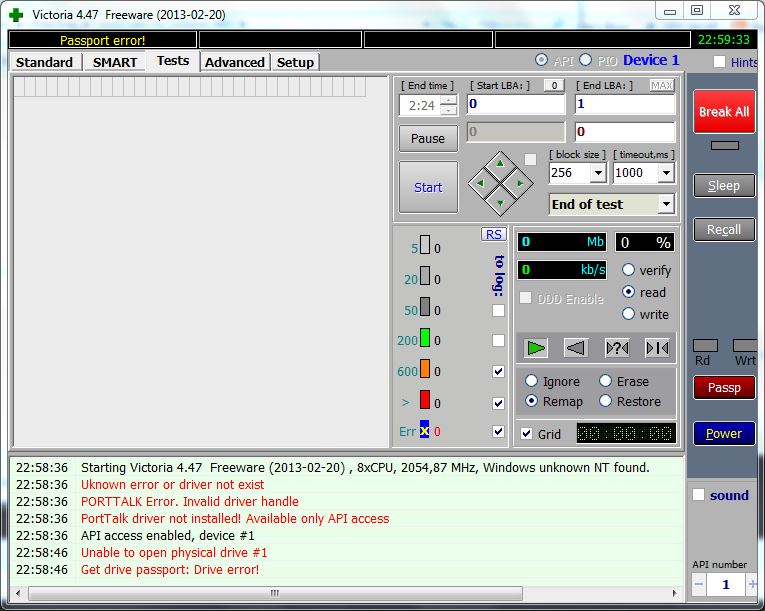Screen dimensions: 765x611
Task: Expand the End of test dropdown
Action: pyautogui.click(x=666, y=204)
